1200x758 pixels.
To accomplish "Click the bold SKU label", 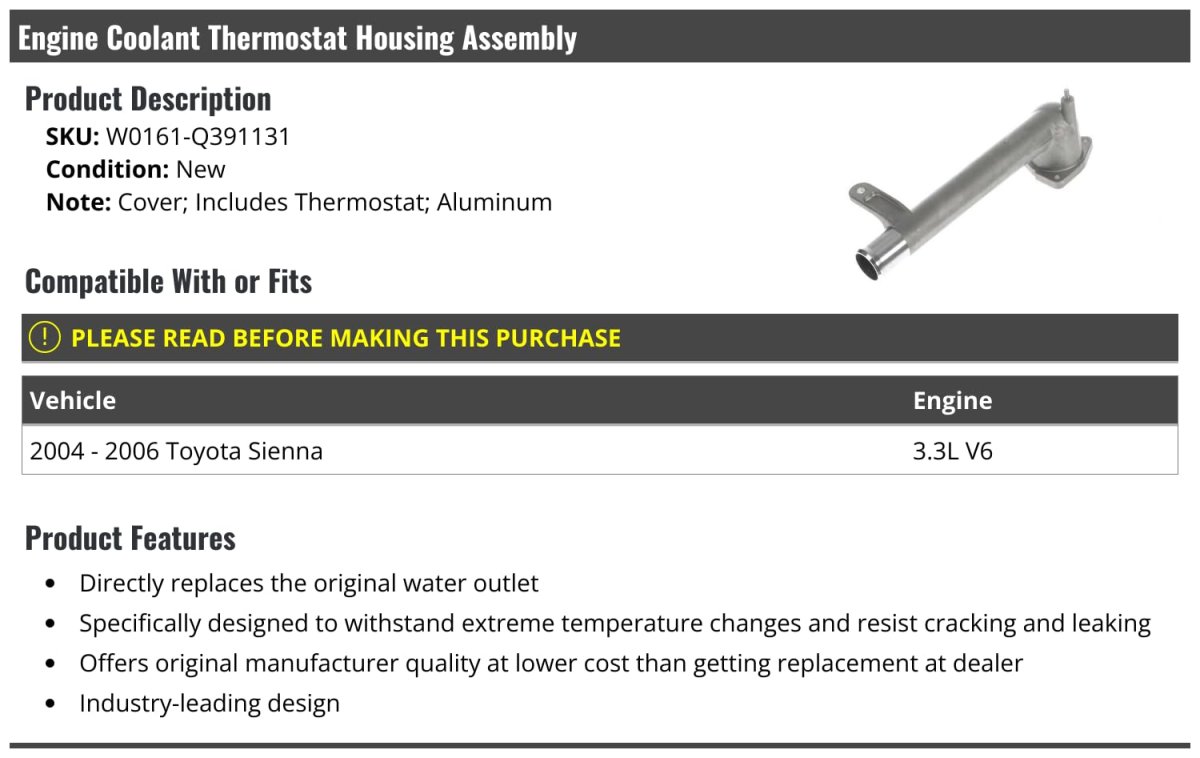I will pos(73,136).
